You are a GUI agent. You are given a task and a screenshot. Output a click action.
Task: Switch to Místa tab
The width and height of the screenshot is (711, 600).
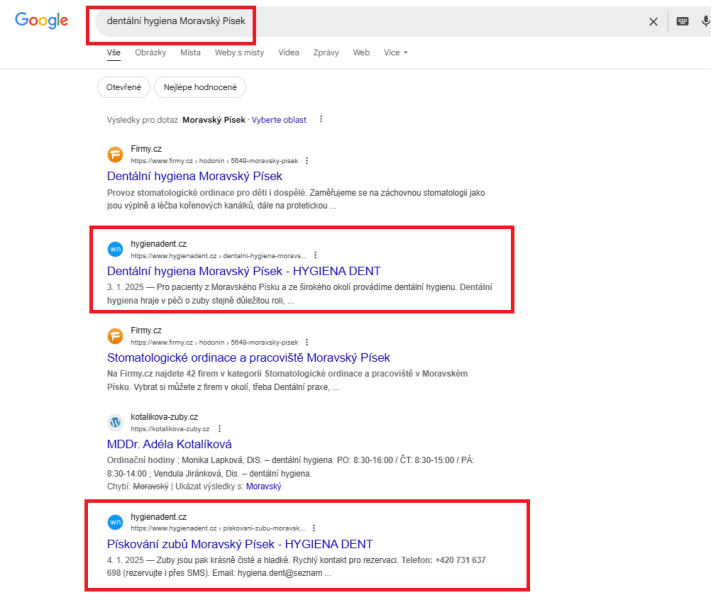pyautogui.click(x=190, y=53)
